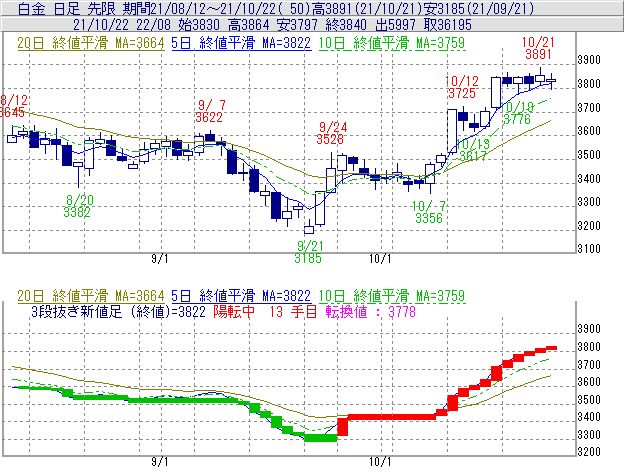Click the 8/20 3382 low label

pyautogui.click(x=78, y=206)
